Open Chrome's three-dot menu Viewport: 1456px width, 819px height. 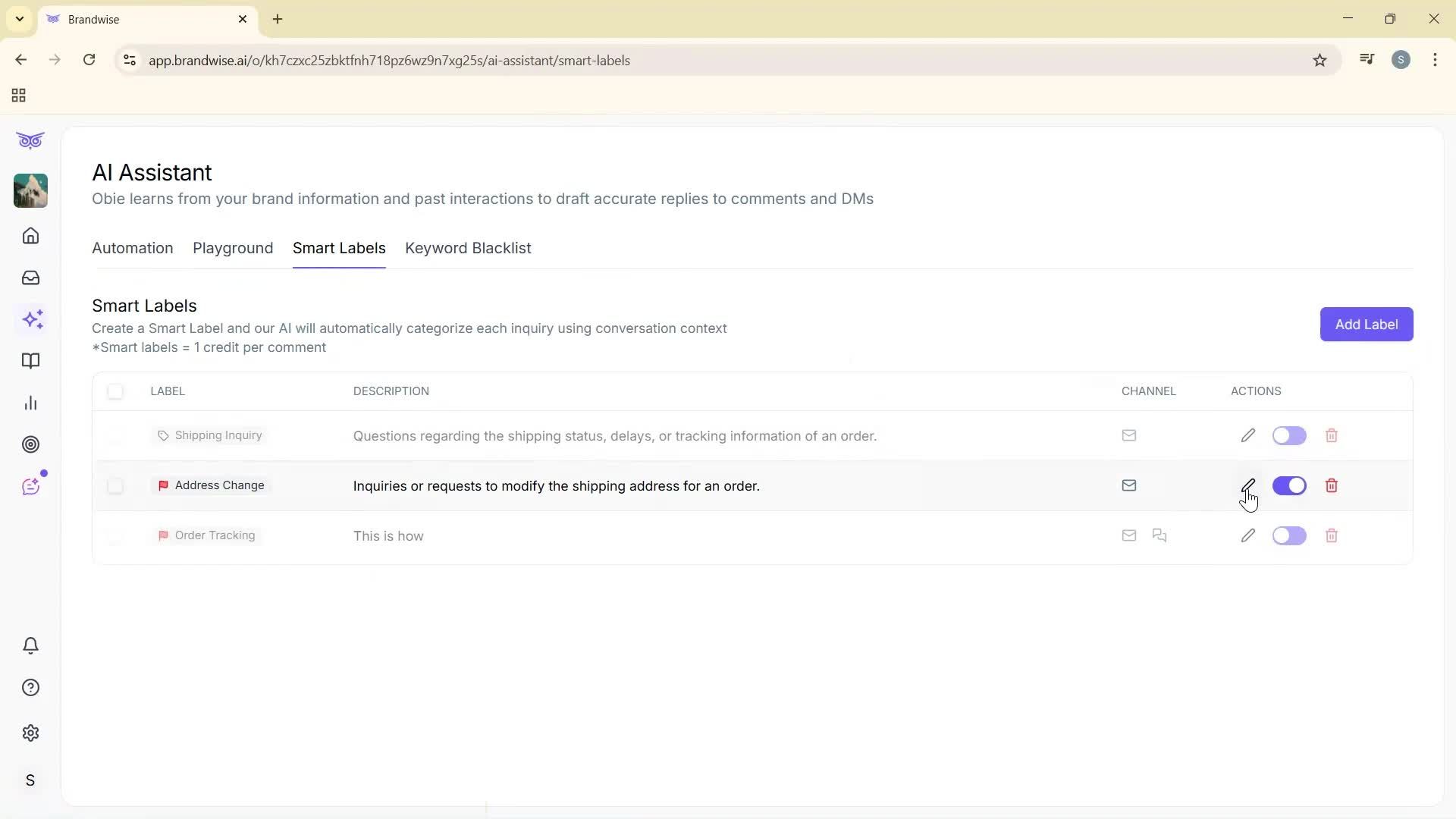click(1435, 60)
